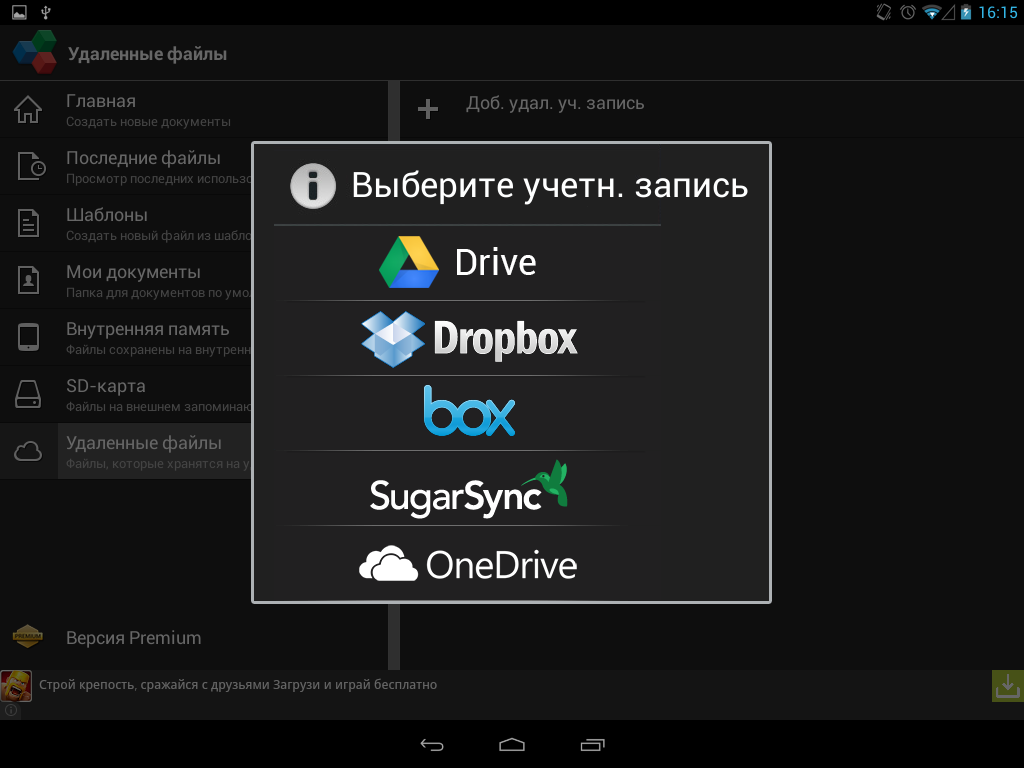
Task: Open Последние файлы menu entry
Action: coord(125,167)
